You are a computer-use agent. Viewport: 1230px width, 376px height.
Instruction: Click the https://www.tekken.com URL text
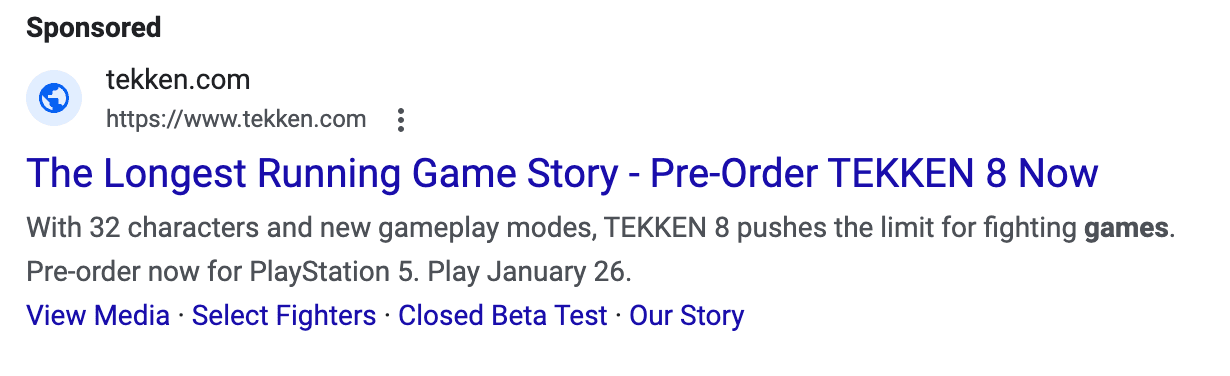[x=236, y=120]
